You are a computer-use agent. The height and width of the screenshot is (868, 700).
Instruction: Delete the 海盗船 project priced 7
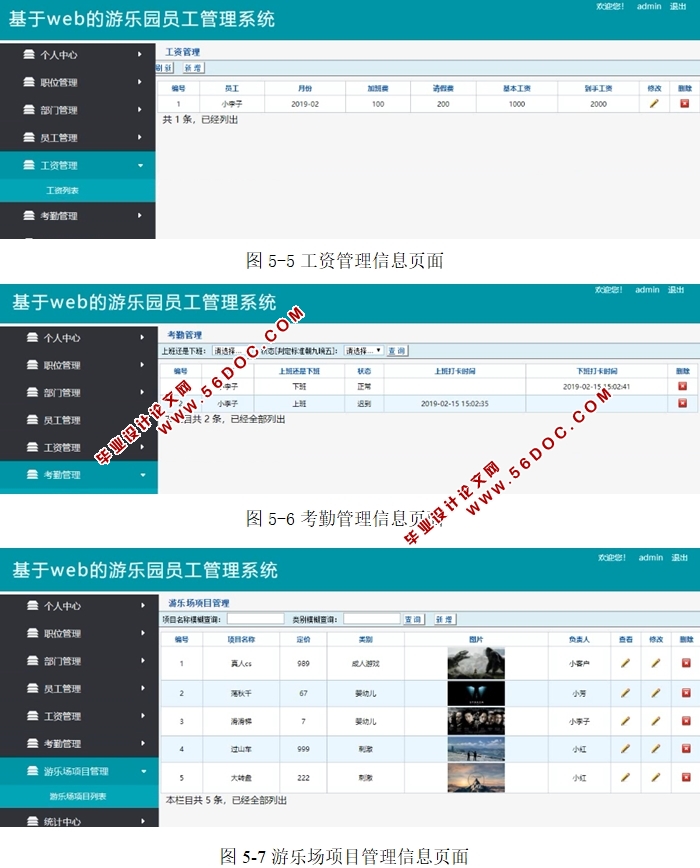[686, 721]
